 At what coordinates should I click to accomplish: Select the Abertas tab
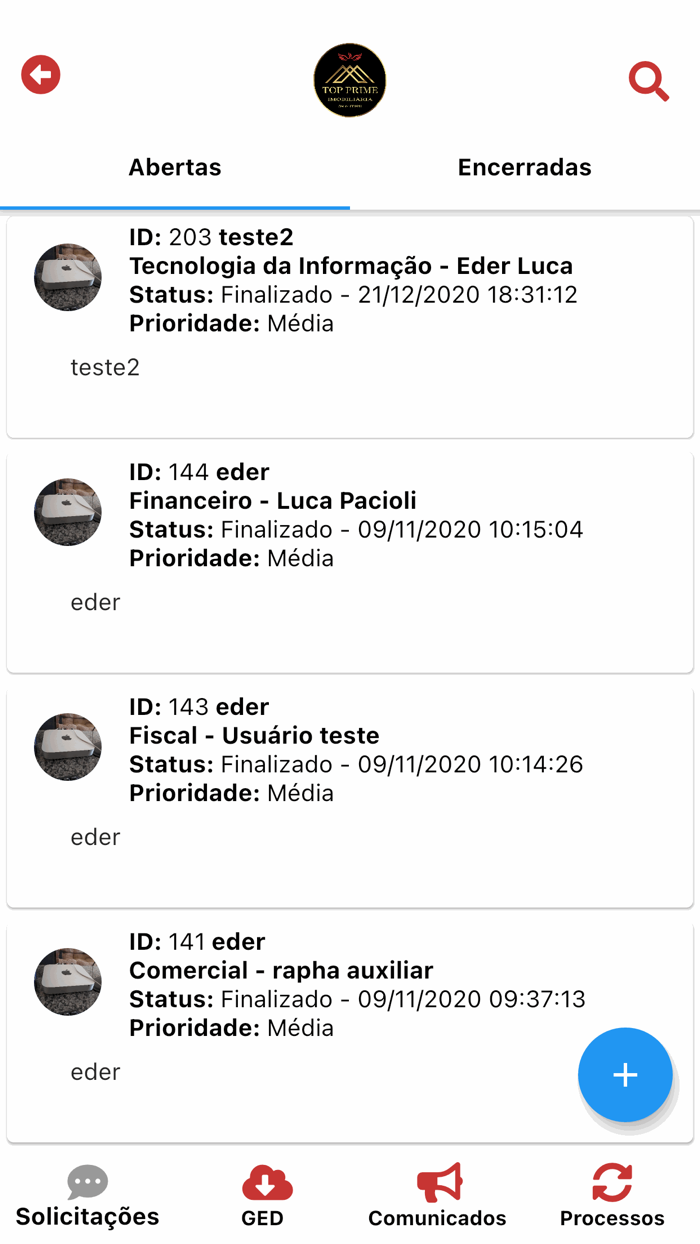coord(175,167)
